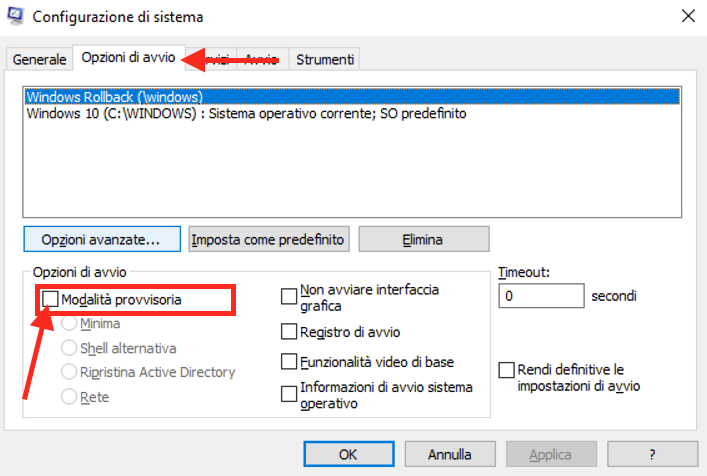Image resolution: width=707 pixels, height=476 pixels.
Task: Check Informazioni di avvio sistema operativo
Action: [289, 394]
